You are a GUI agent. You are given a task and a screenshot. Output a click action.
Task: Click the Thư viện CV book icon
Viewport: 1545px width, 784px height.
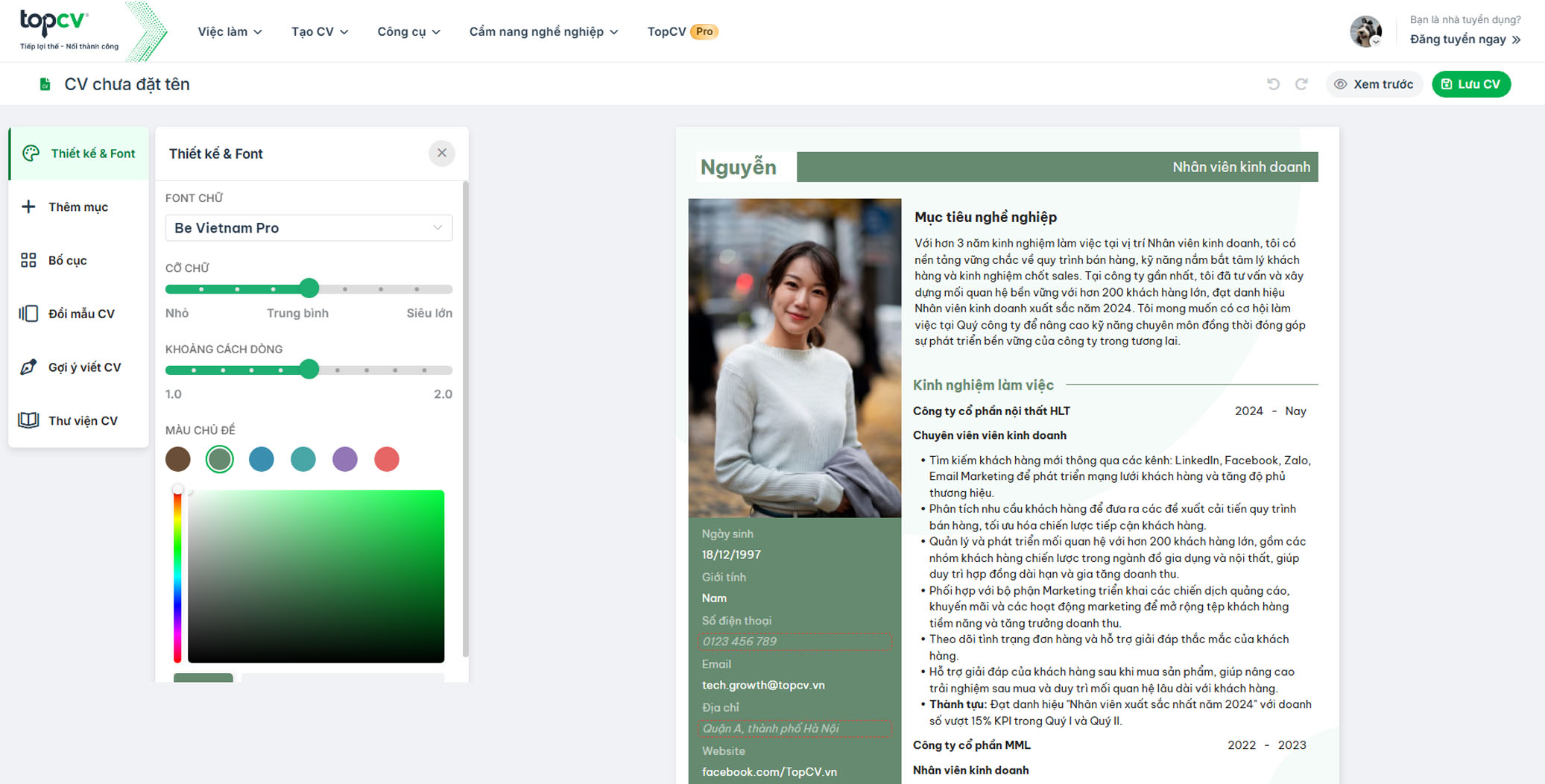click(28, 420)
